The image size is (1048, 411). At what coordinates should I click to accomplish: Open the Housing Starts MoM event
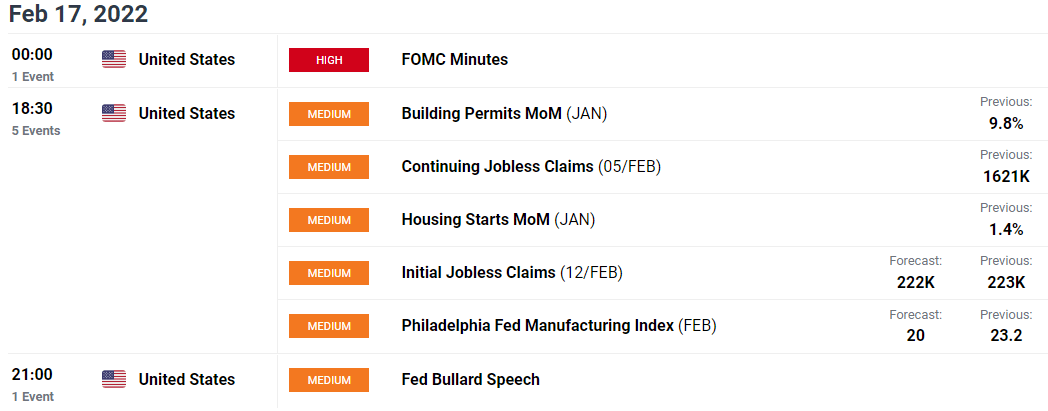(498, 219)
